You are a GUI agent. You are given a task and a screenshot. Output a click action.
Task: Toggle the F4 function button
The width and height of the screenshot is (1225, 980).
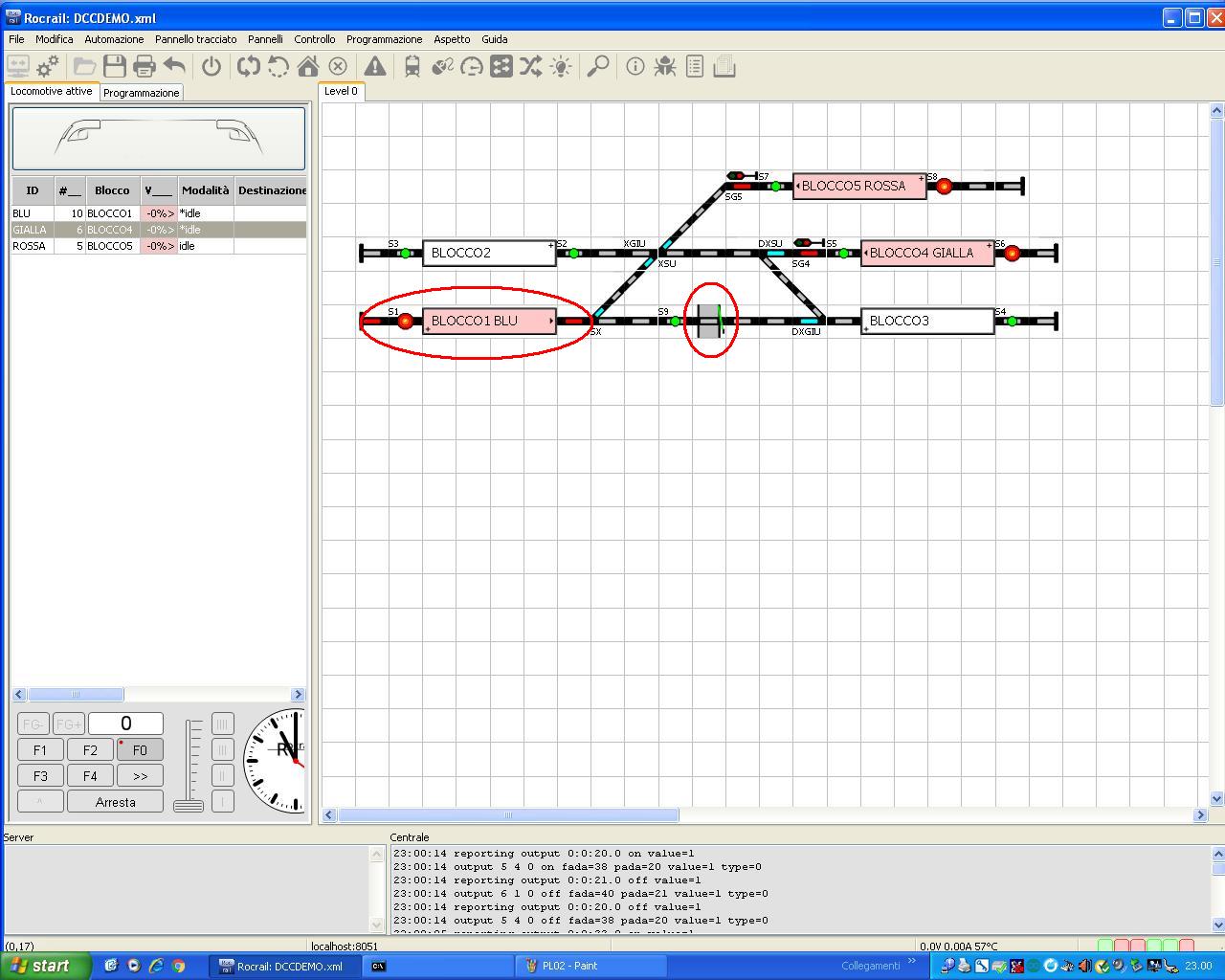pos(90,776)
